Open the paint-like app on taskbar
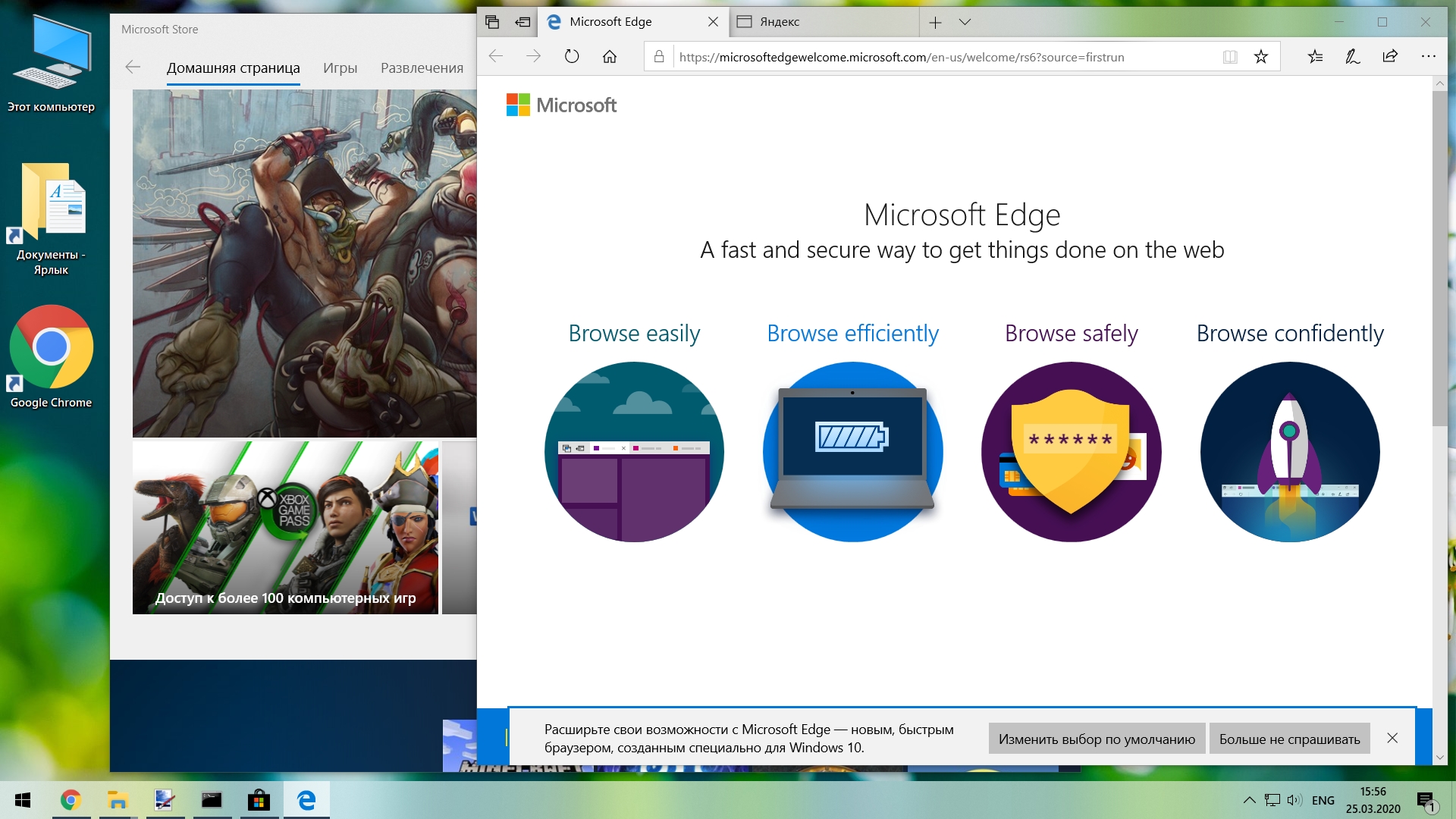The width and height of the screenshot is (1456, 819). point(165,800)
